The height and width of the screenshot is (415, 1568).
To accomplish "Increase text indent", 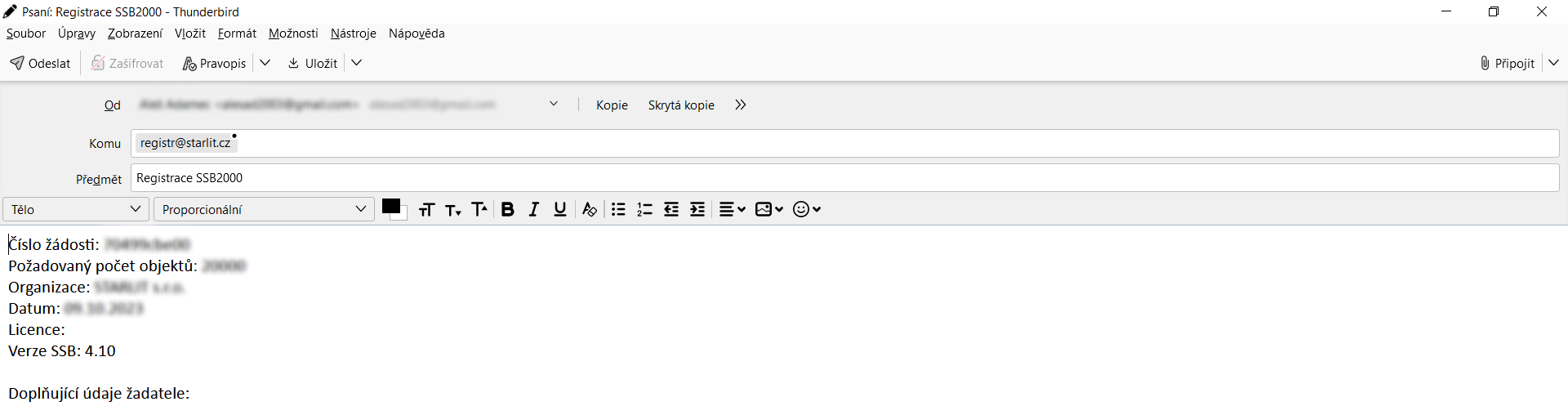I will pos(697,210).
